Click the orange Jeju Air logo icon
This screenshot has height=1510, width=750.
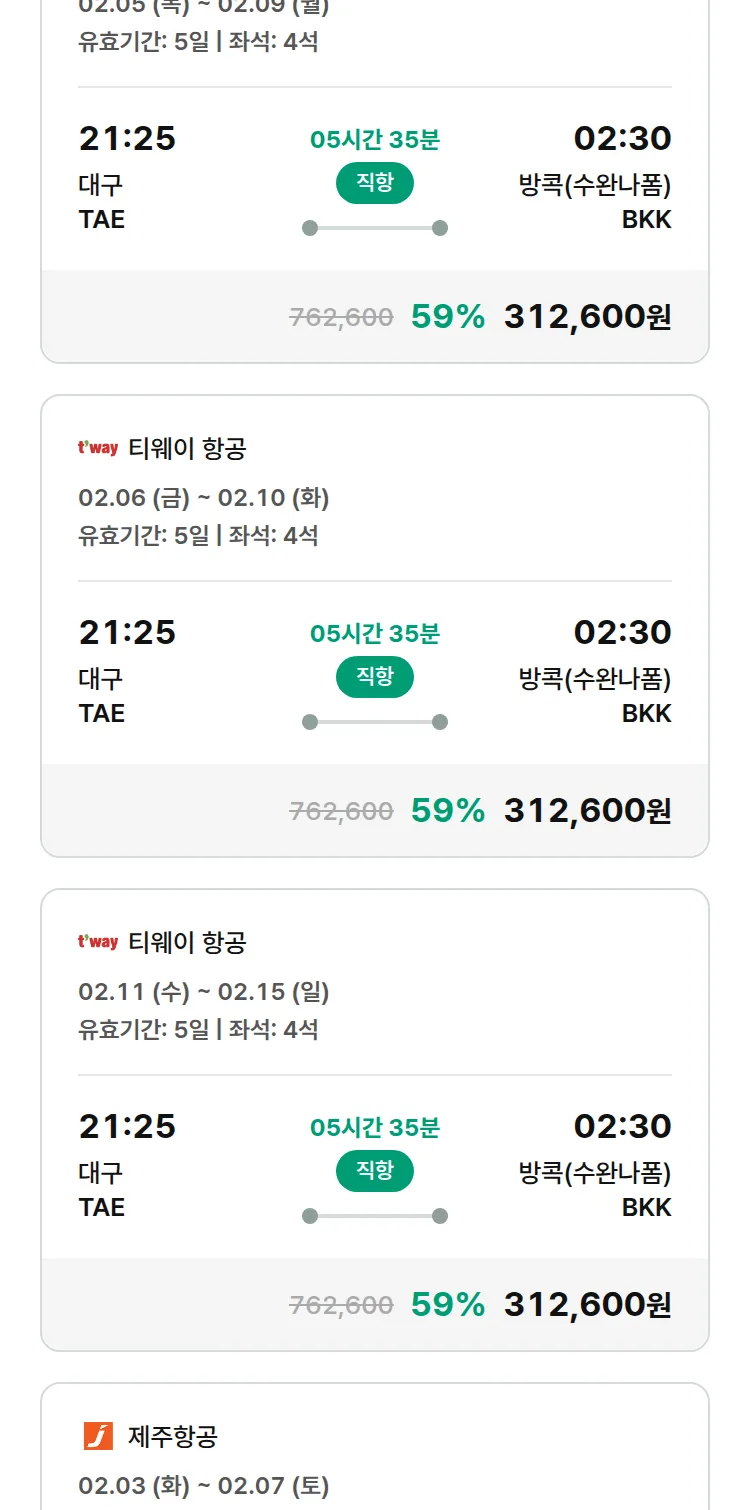pos(98,1436)
